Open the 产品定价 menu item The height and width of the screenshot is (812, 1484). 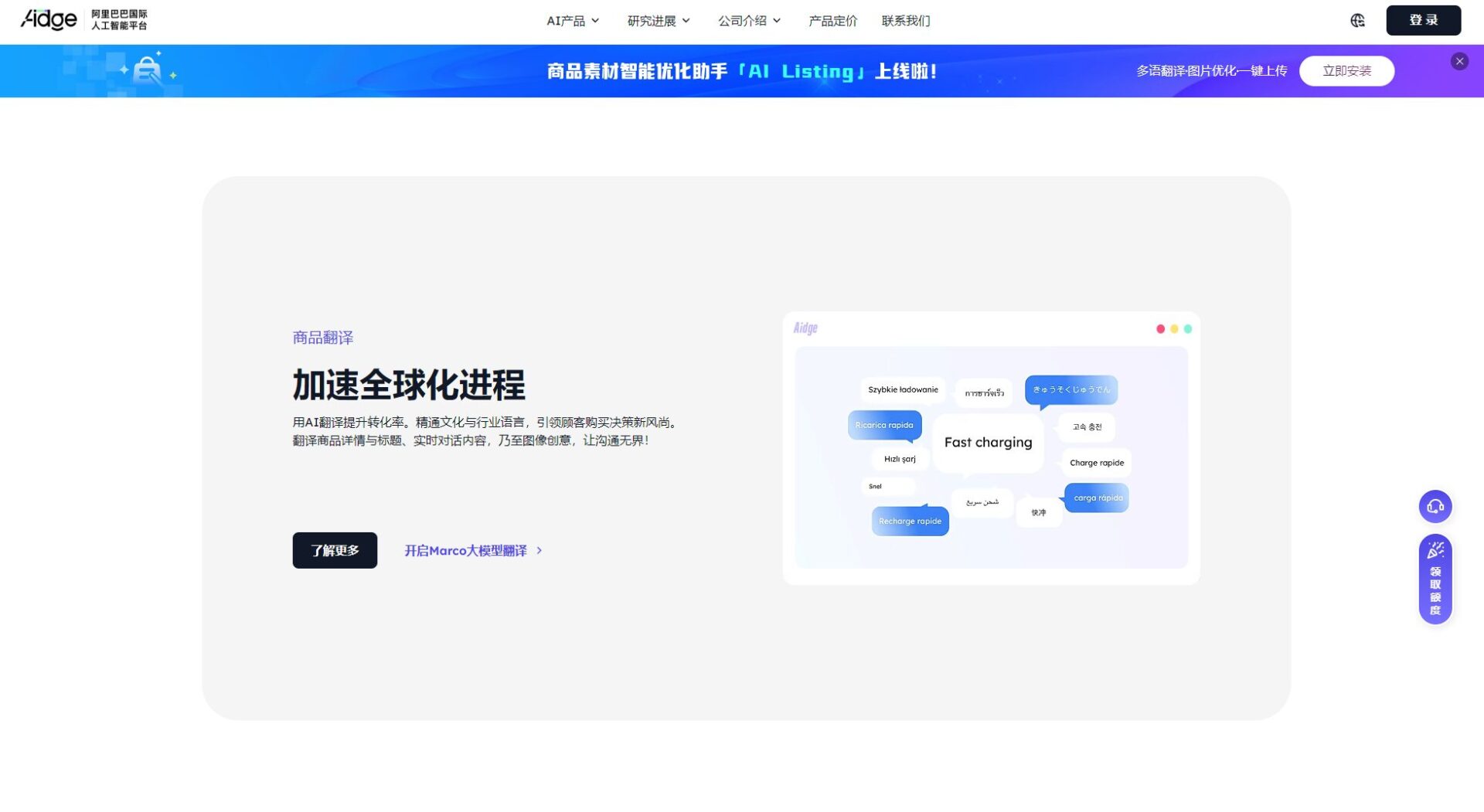tap(832, 21)
